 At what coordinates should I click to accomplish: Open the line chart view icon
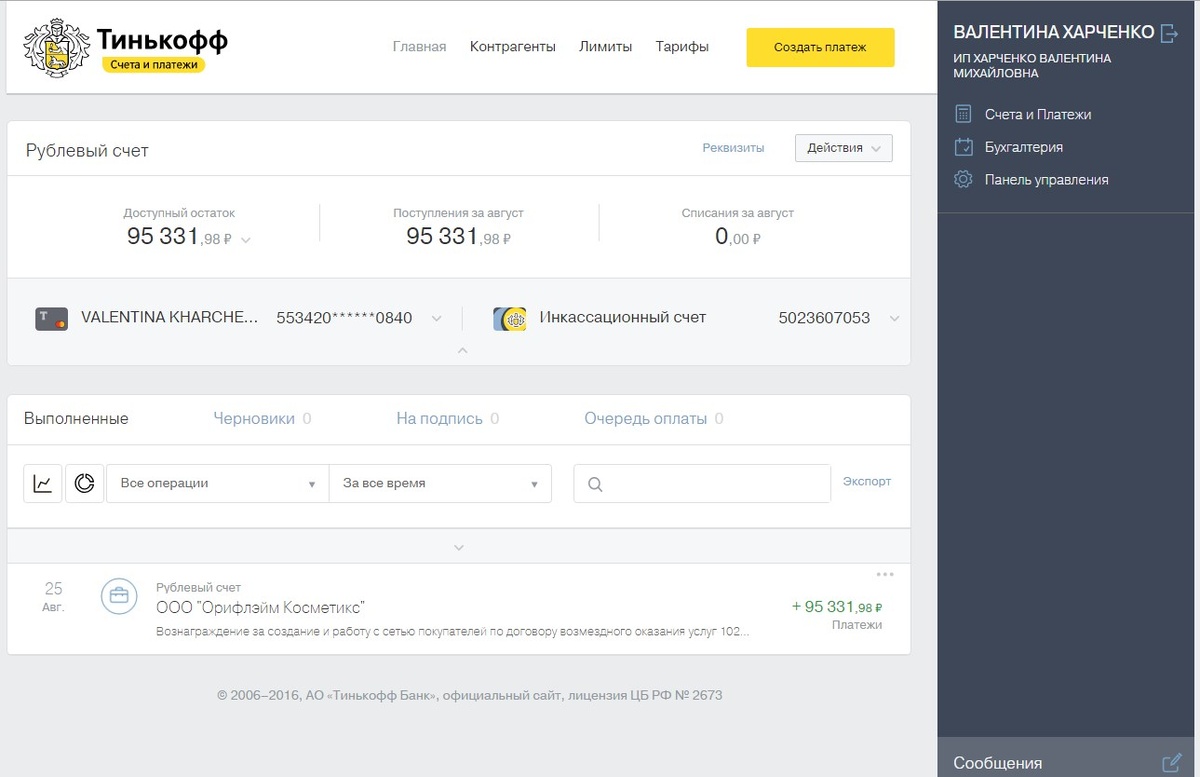[43, 483]
